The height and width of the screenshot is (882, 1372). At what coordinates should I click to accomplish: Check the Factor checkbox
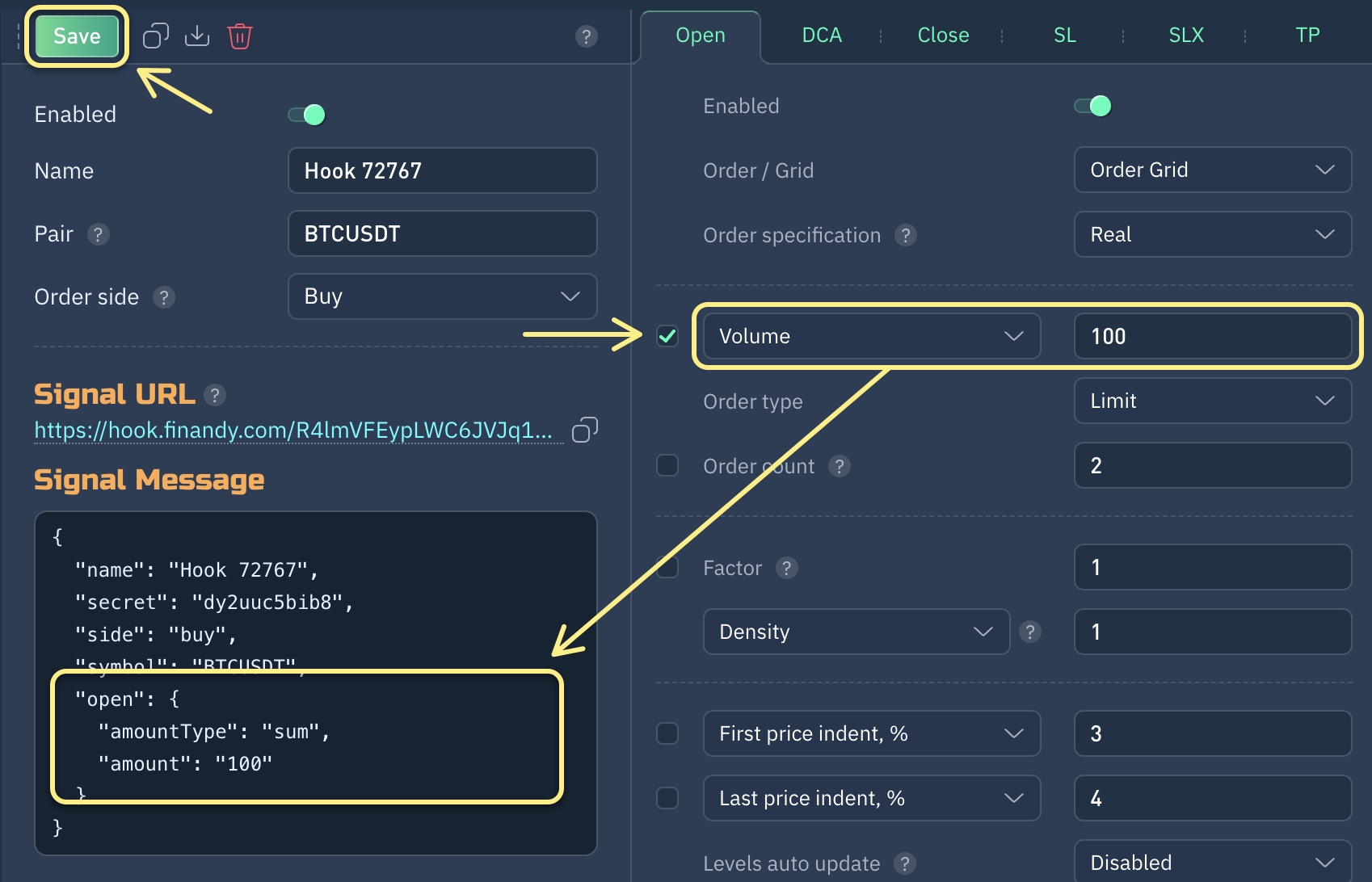pos(667,567)
